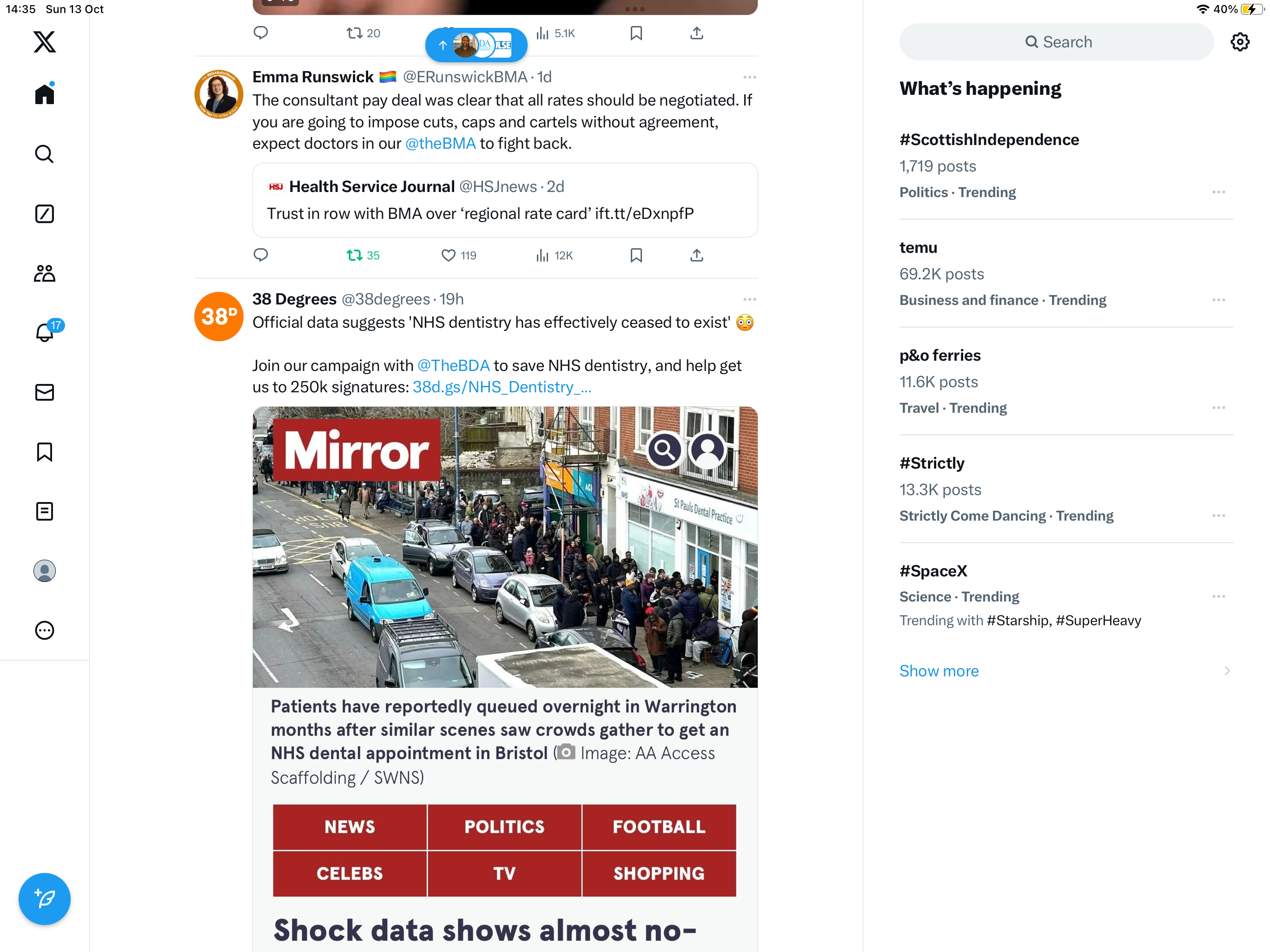Compose a new post with feather button
The image size is (1270, 952).
click(x=44, y=899)
